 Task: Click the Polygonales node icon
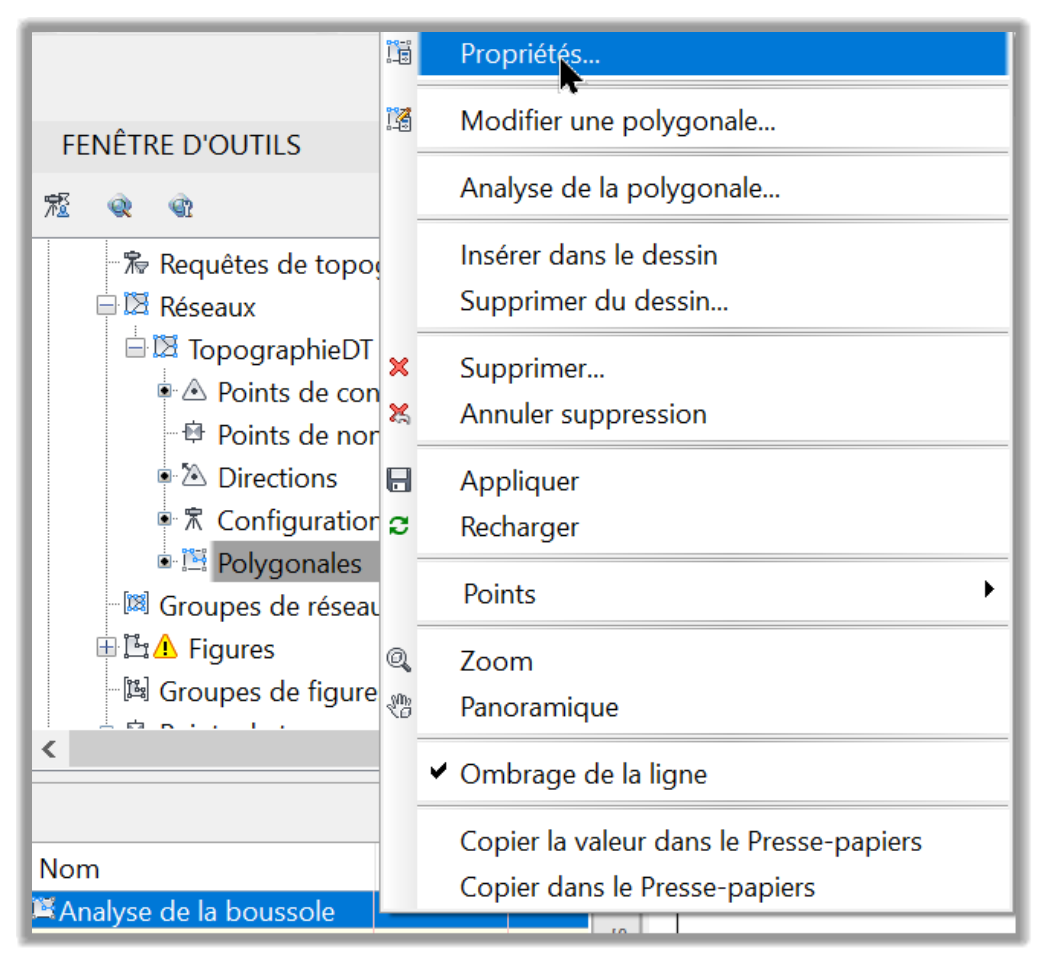[x=194, y=560]
